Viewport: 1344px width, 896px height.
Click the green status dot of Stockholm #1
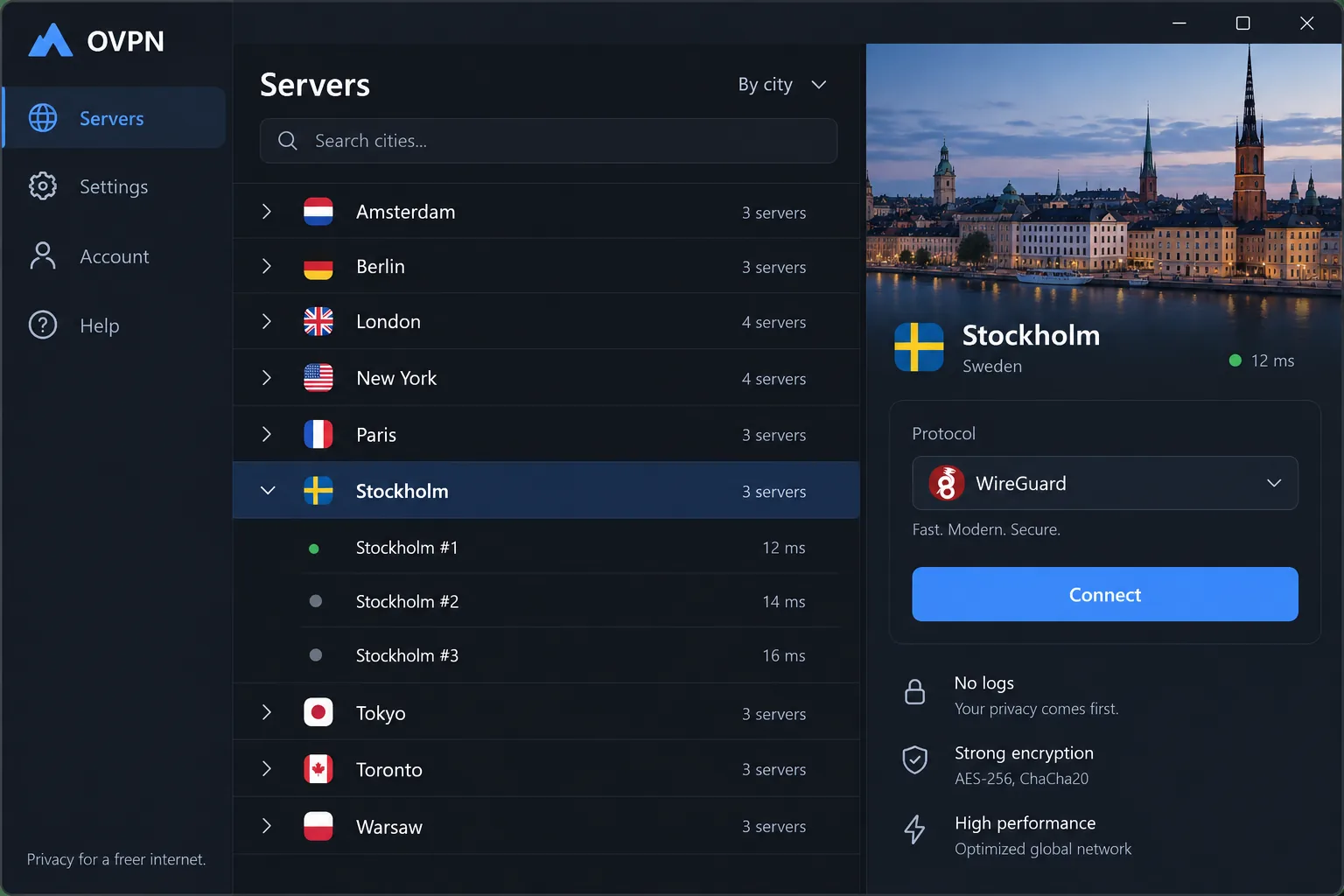314,549
